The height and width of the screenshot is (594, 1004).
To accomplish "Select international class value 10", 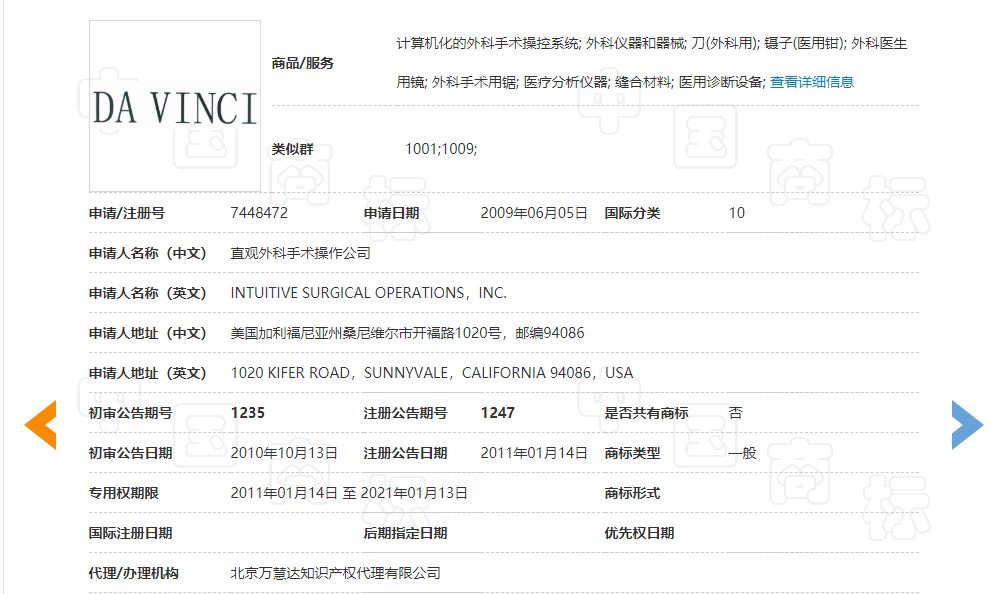I will 736,213.
